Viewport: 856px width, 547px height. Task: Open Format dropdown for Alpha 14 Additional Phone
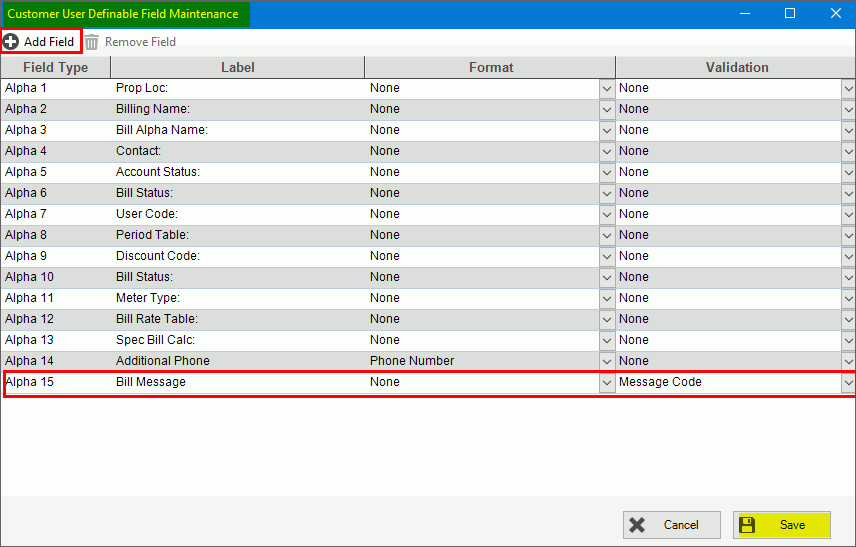click(607, 361)
